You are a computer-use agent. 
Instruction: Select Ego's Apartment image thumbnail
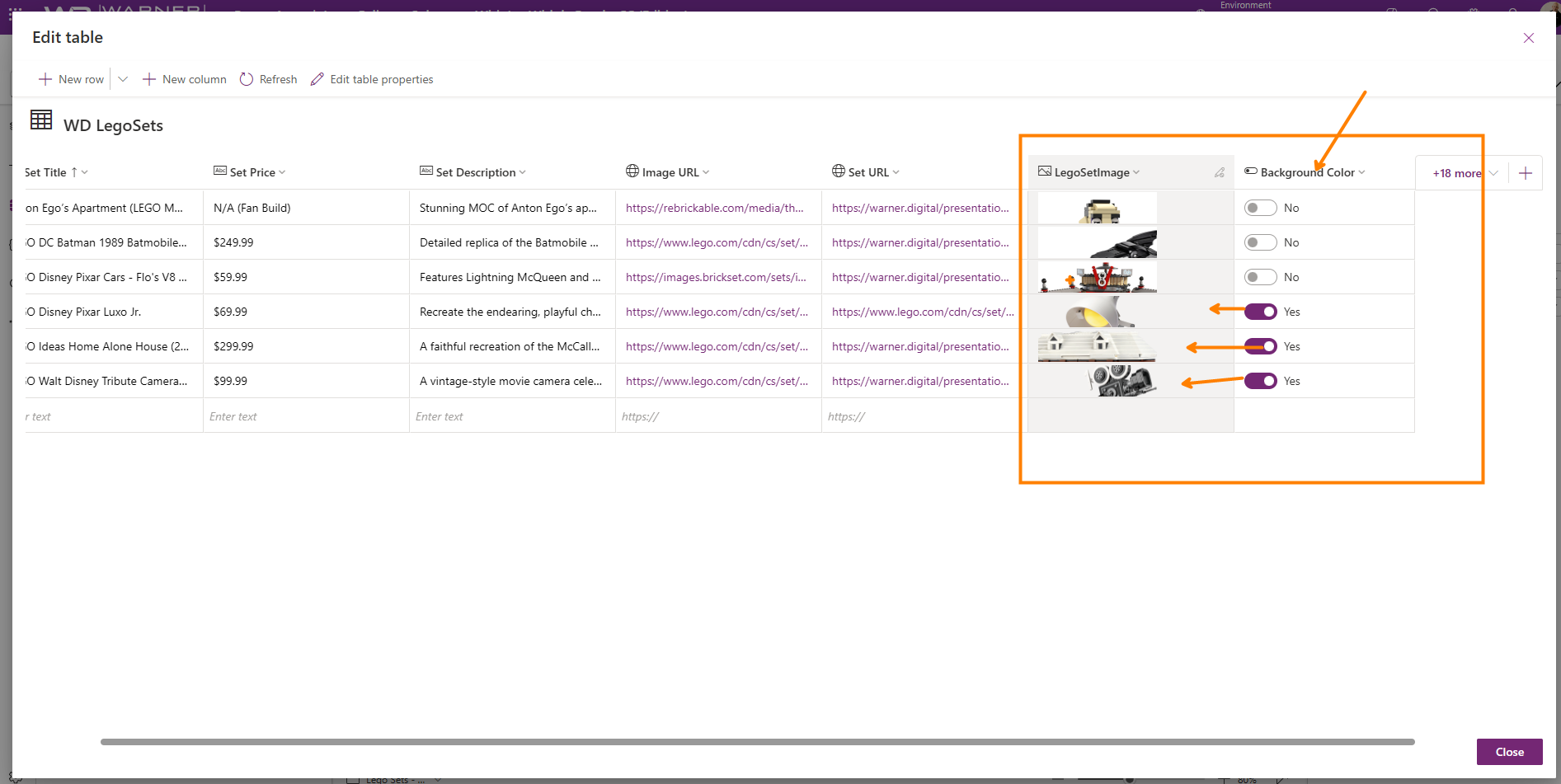(x=1098, y=208)
